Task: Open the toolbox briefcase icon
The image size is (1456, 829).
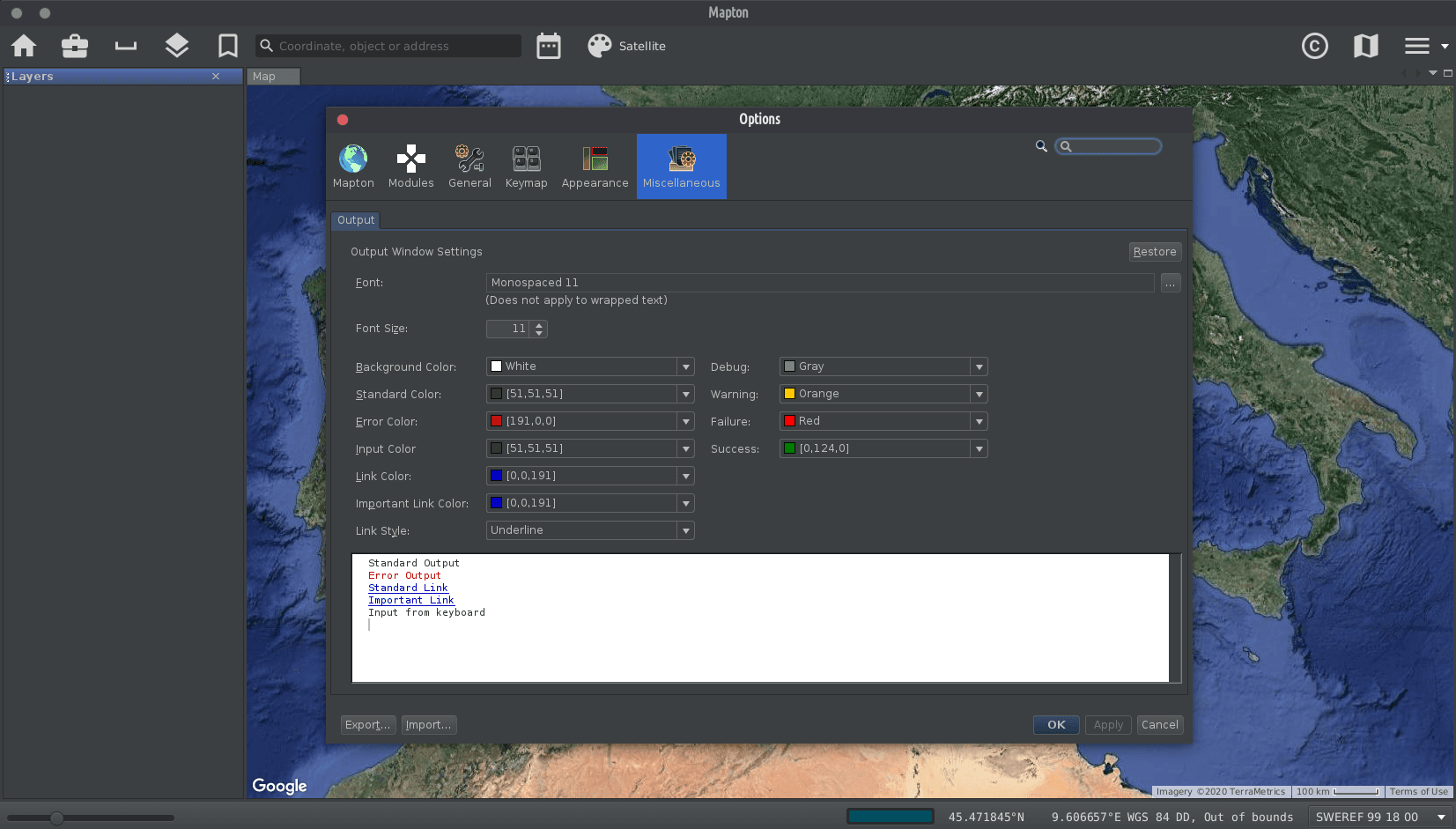Action: click(75, 46)
